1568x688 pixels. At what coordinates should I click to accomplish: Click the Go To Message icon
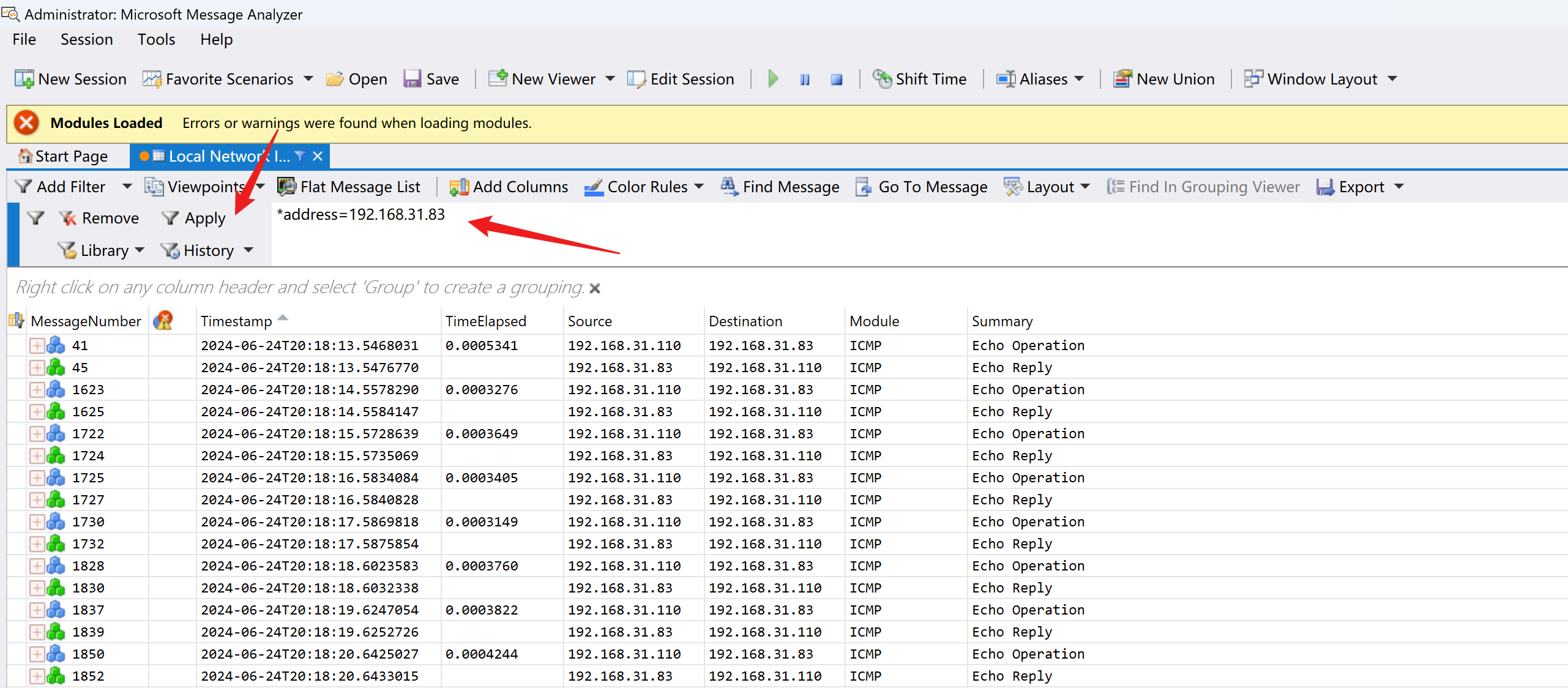click(x=864, y=187)
